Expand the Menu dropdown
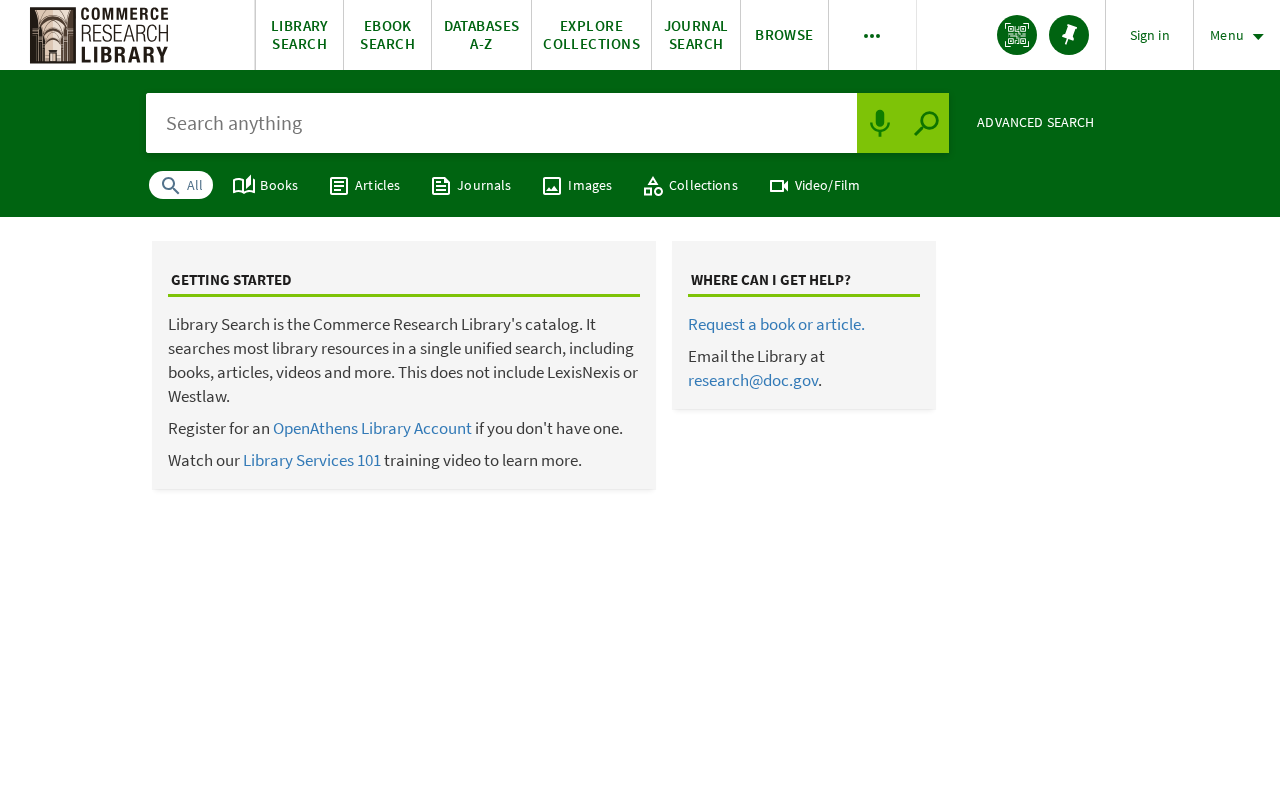This screenshot has width=1280, height=800. [x=1236, y=35]
